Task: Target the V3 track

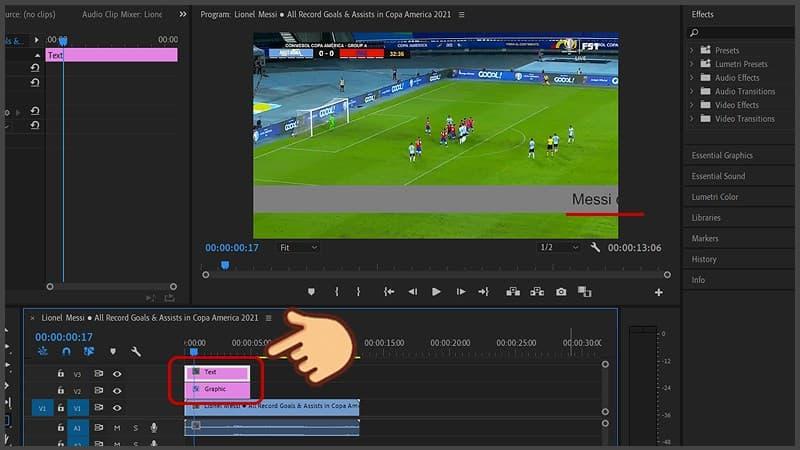Action: [77, 374]
